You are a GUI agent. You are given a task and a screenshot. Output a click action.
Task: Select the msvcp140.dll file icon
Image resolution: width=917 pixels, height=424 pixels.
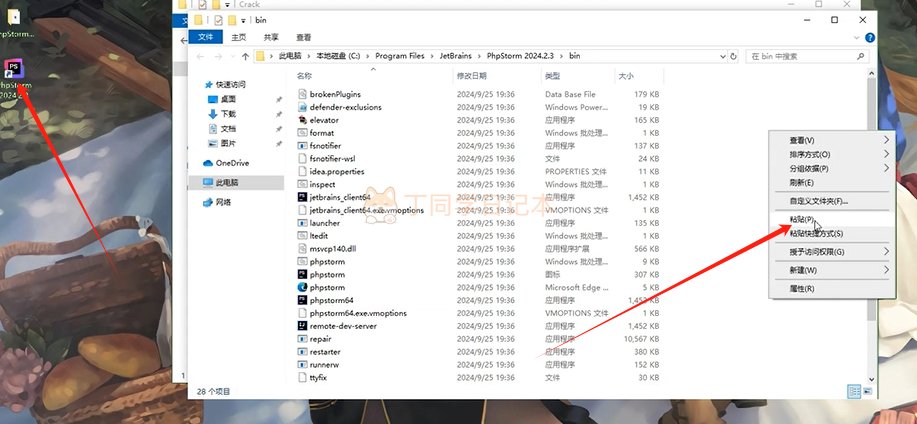tap(302, 249)
